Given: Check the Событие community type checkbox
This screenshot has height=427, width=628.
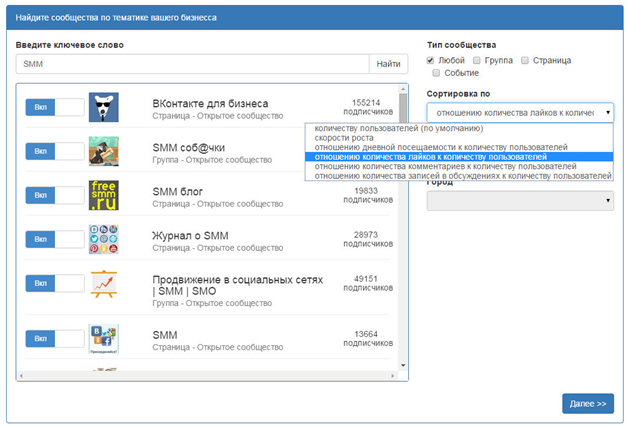Looking at the screenshot, I should point(436,73).
